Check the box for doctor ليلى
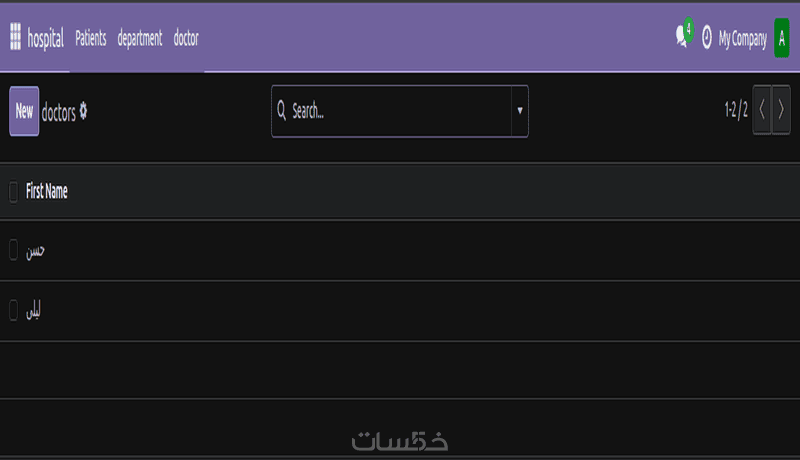The height and width of the screenshot is (460, 800). pyautogui.click(x=13, y=311)
